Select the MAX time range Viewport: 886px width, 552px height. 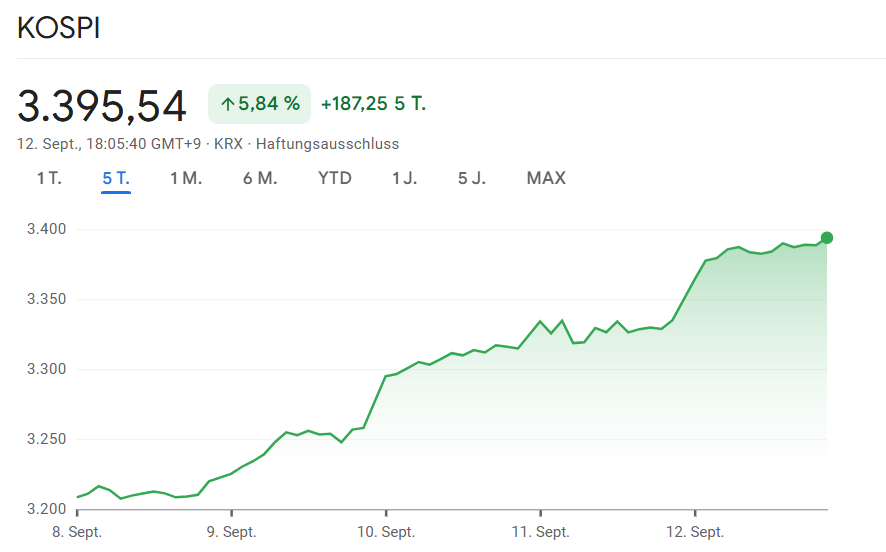pyautogui.click(x=546, y=178)
